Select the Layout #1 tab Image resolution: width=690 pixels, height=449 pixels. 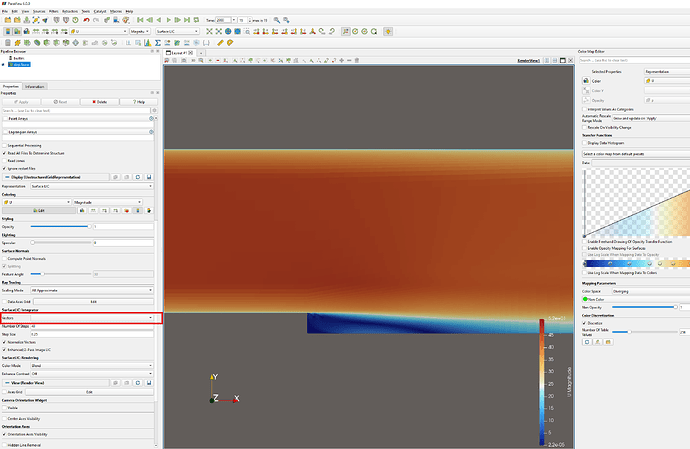180,53
